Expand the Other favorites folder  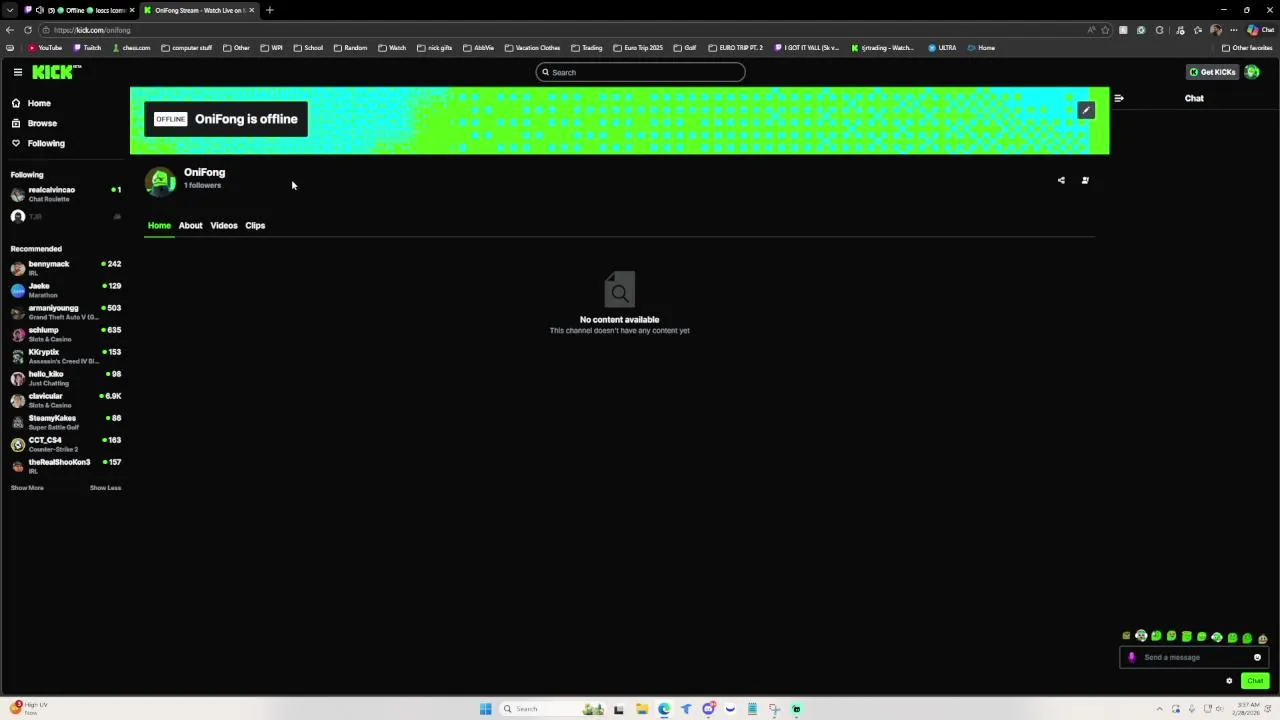pyautogui.click(x=1247, y=48)
